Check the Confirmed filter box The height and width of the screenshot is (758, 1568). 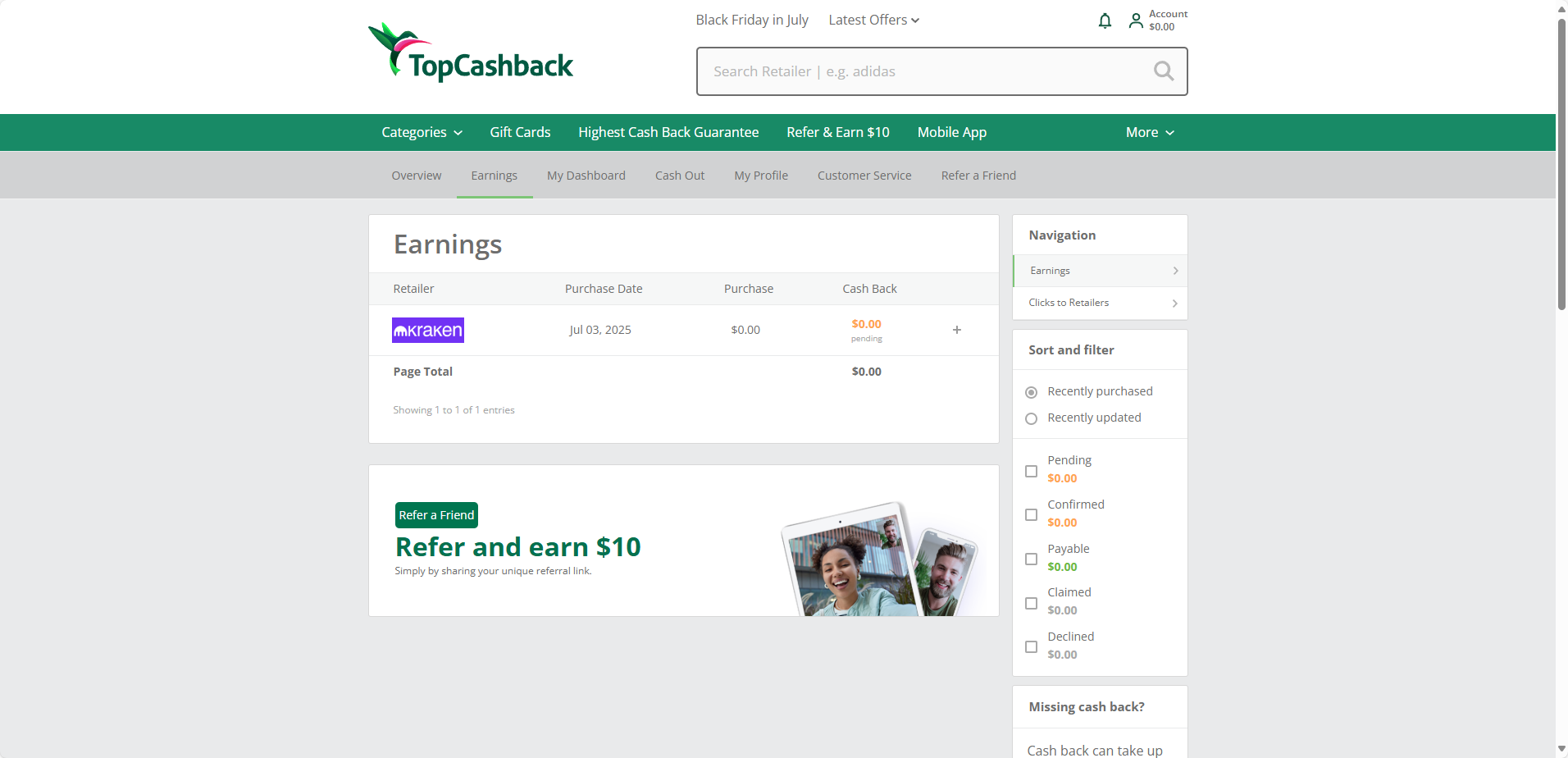(x=1031, y=514)
